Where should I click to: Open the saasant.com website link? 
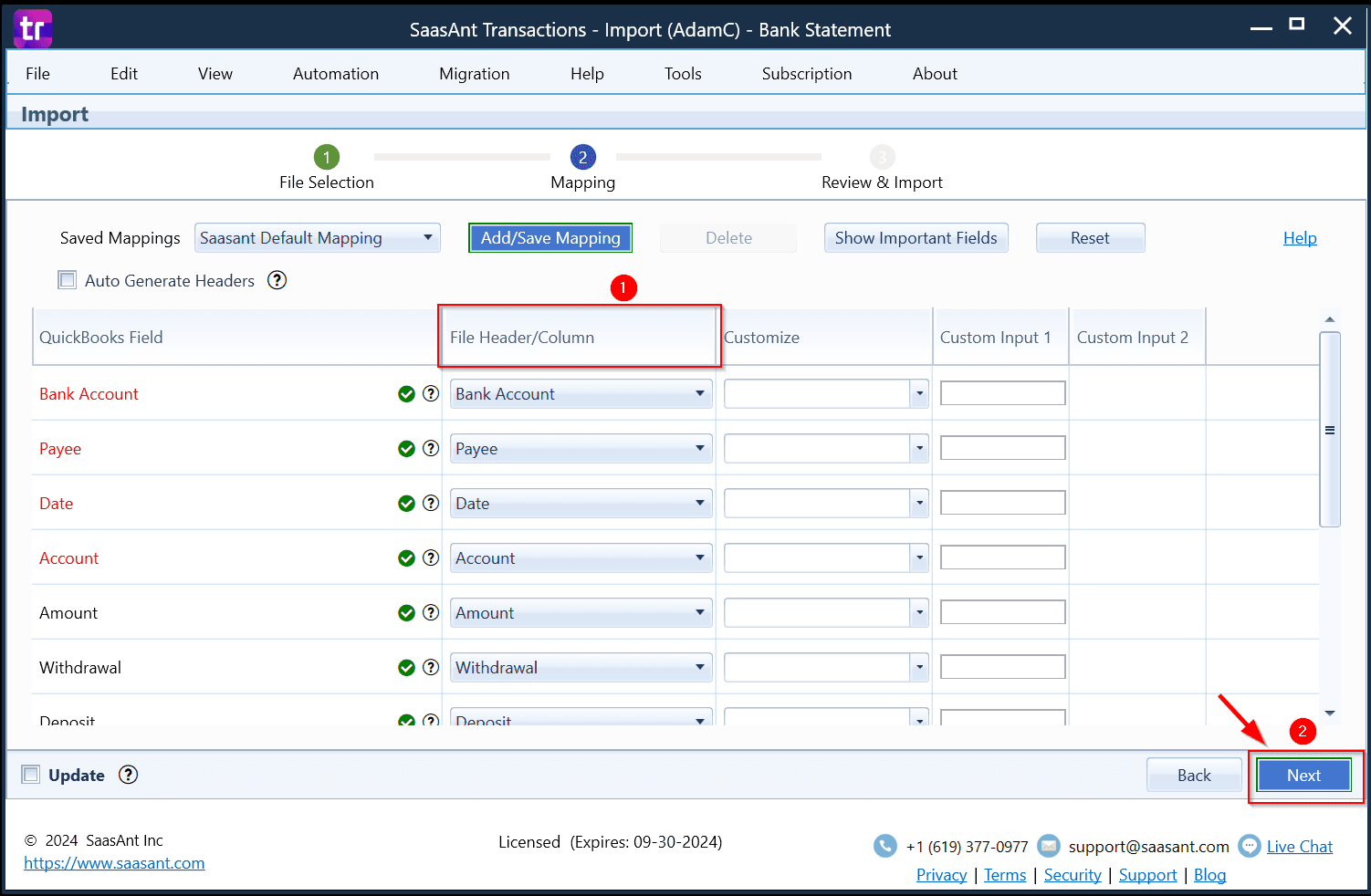click(114, 863)
